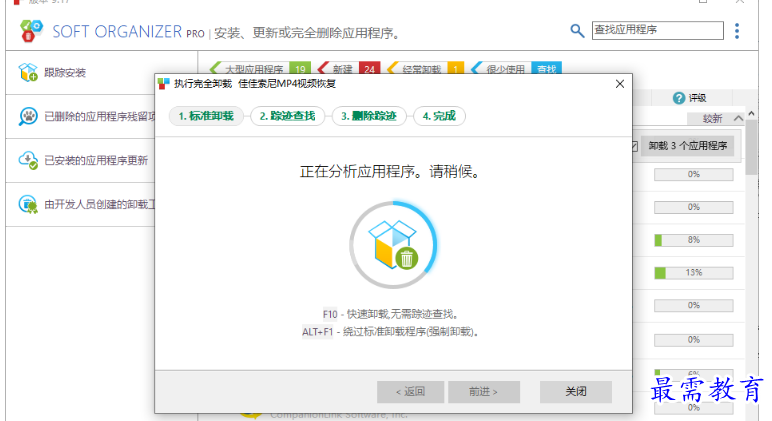
Task: Open the three-dot more options menu
Action: 737,31
